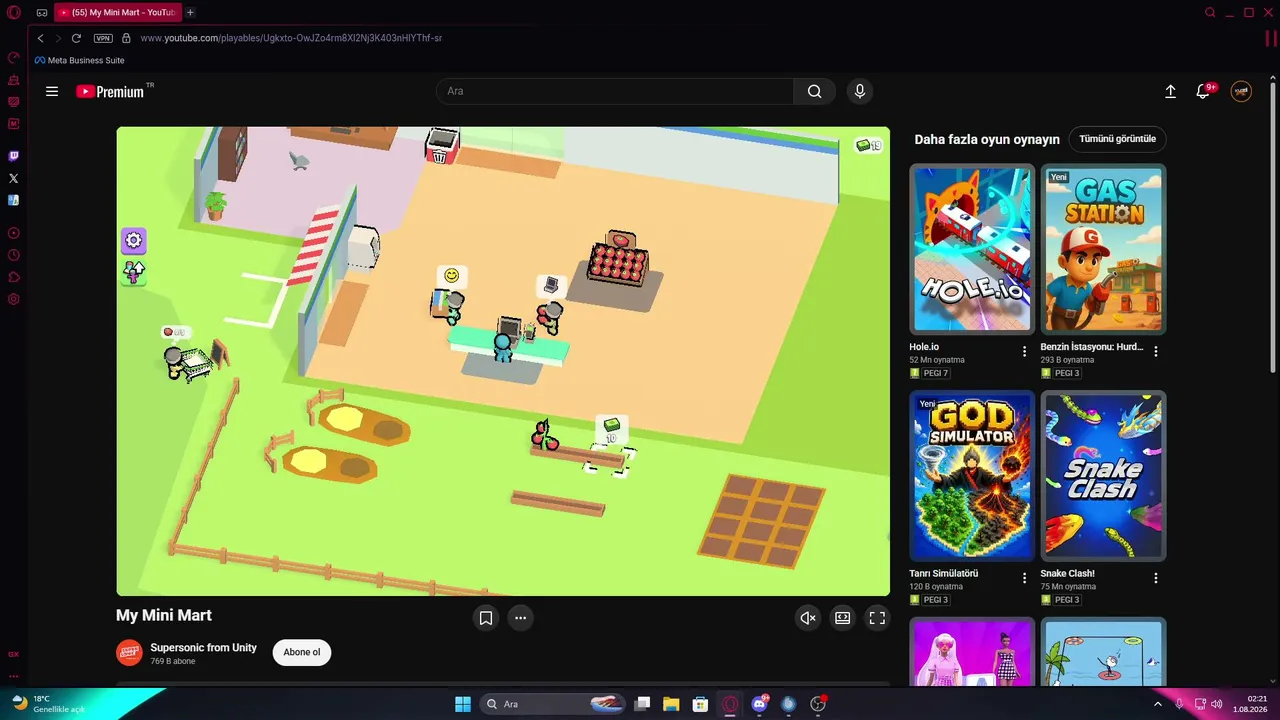Show hidden system tray icons
Image resolution: width=1280 pixels, height=720 pixels.
(x=1158, y=704)
